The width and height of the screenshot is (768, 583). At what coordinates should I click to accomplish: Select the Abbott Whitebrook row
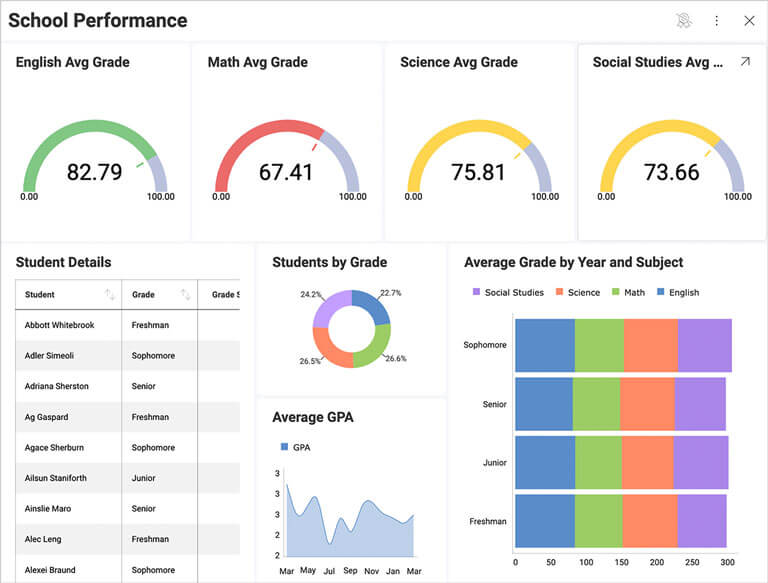60,325
